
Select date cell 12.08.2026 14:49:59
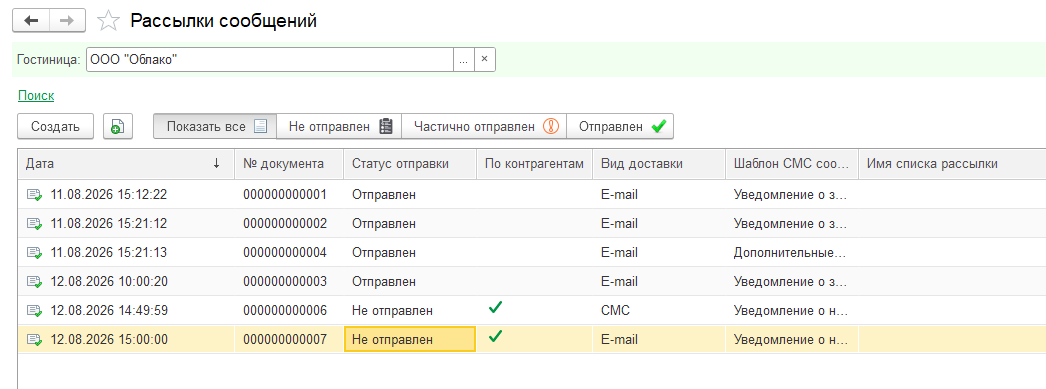(109, 310)
